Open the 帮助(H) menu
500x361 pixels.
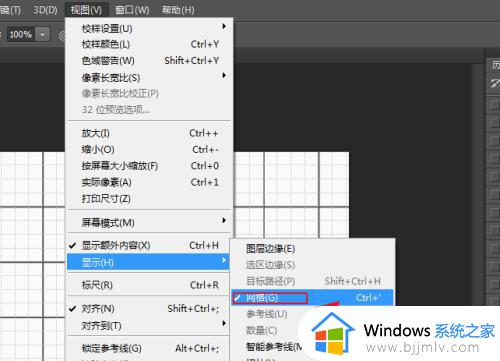point(178,10)
